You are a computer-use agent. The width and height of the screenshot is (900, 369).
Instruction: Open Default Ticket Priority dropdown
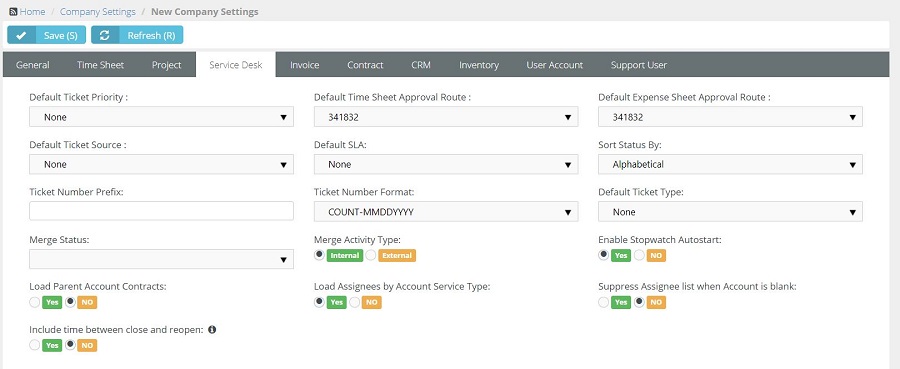coord(161,117)
